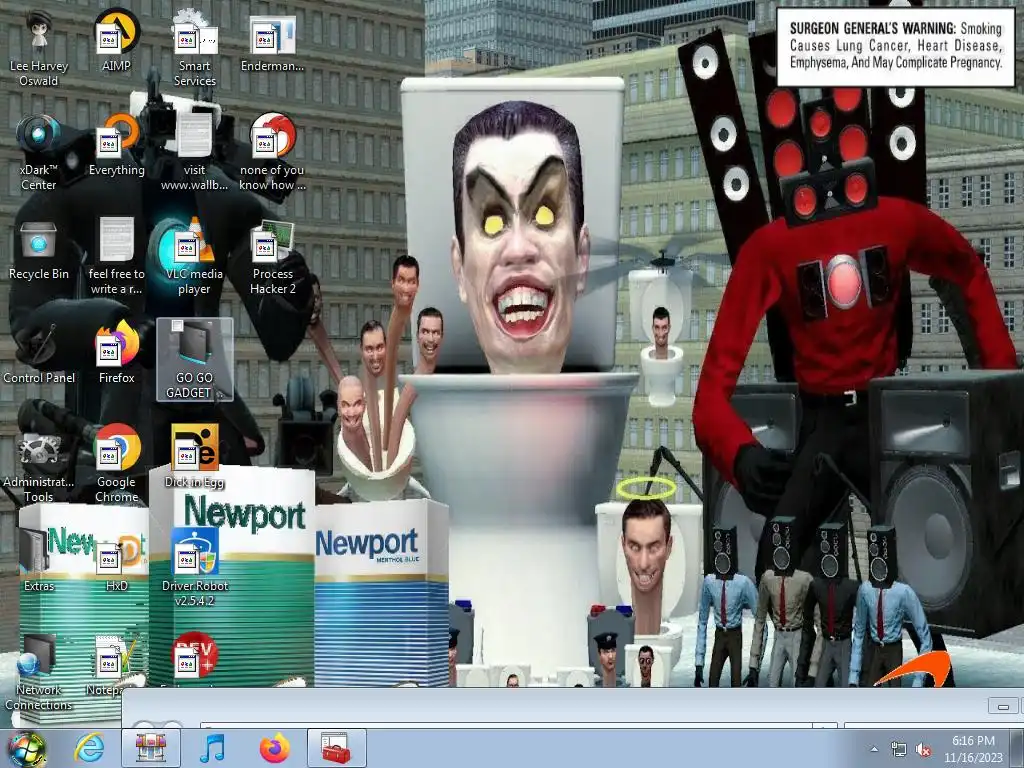The width and height of the screenshot is (1024, 768).
Task: Open the Driver Robot v2.5.4.2 shortcut
Action: 195,568
